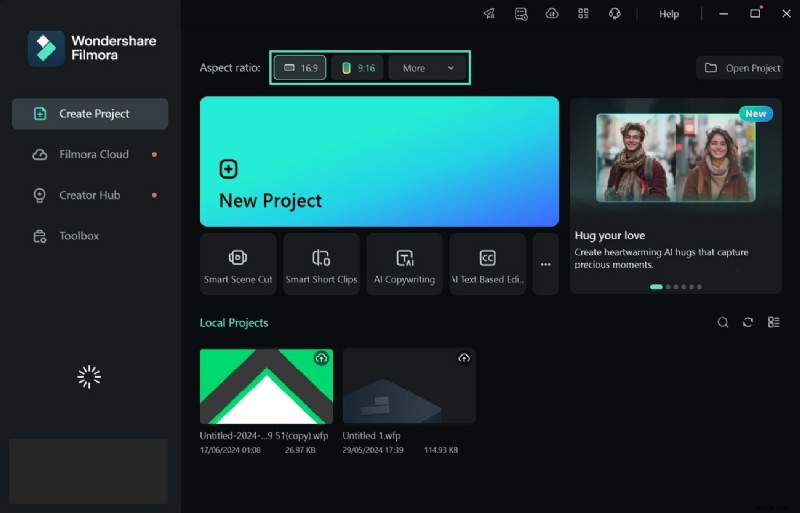Launch the Smart Short Clips tool
Image resolution: width=800 pixels, height=513 pixels.
coord(321,264)
